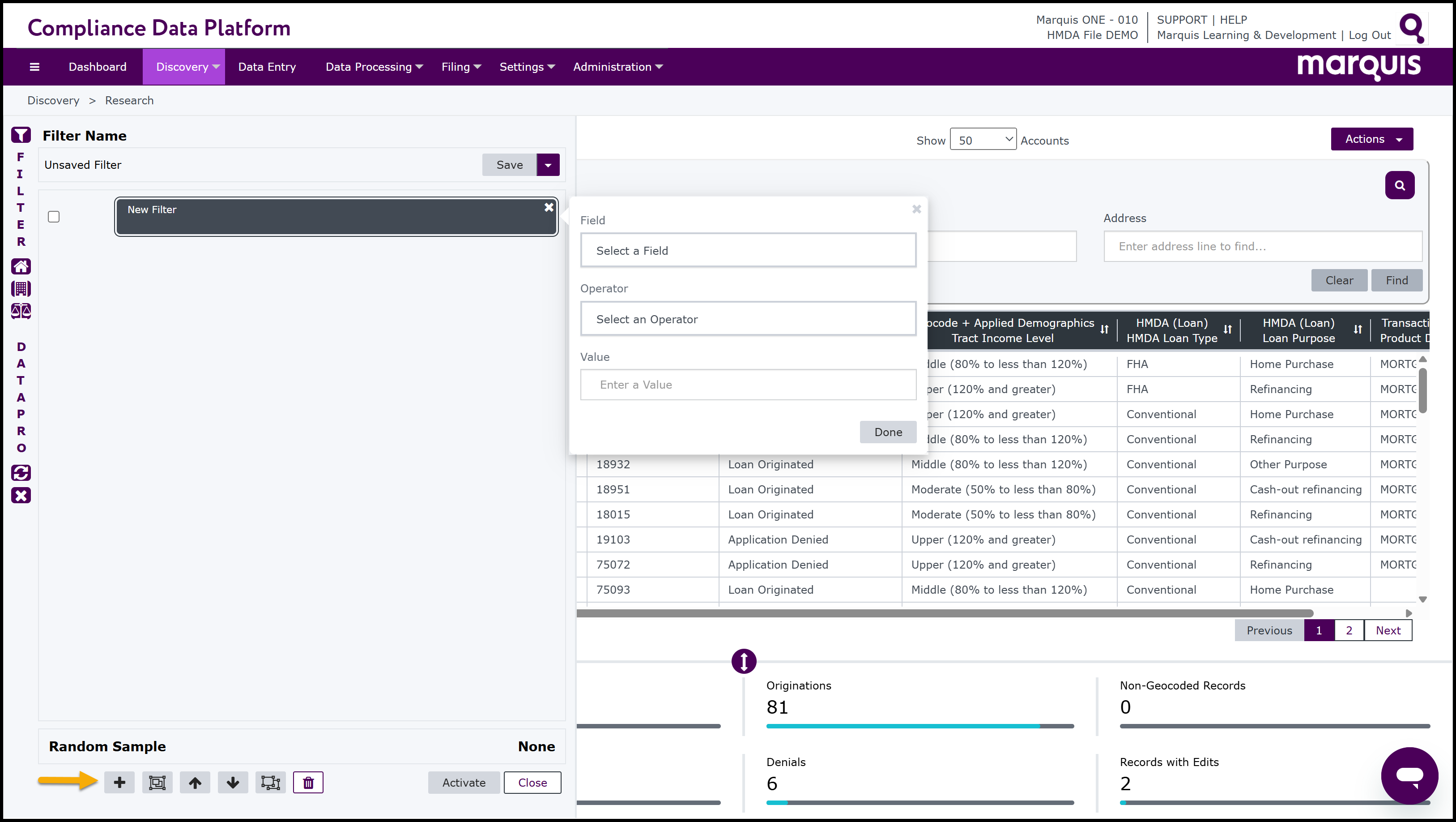Expand the Save button dropdown arrow
The height and width of the screenshot is (822, 1456).
click(x=548, y=165)
